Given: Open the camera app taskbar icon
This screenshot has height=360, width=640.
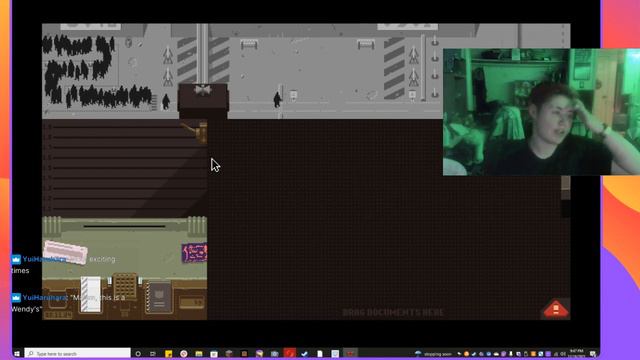Looking at the screenshot, I should click(x=274, y=353).
